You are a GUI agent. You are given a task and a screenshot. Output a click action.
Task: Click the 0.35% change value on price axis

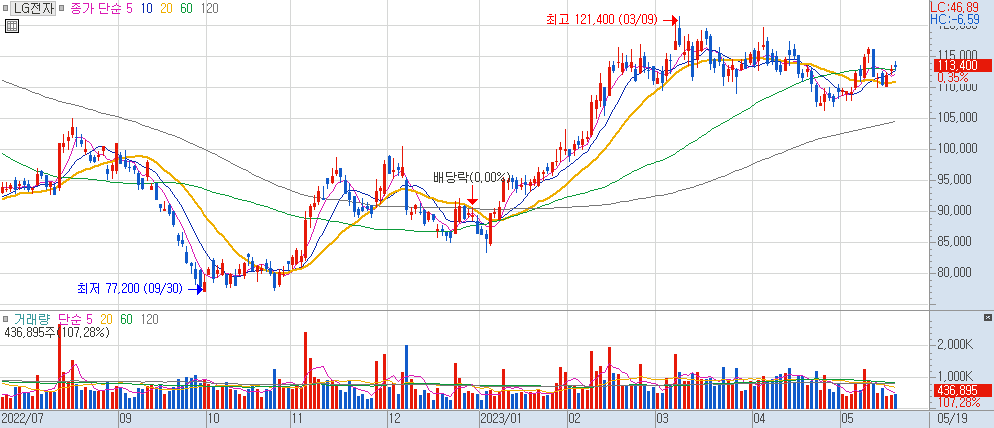tap(952, 77)
